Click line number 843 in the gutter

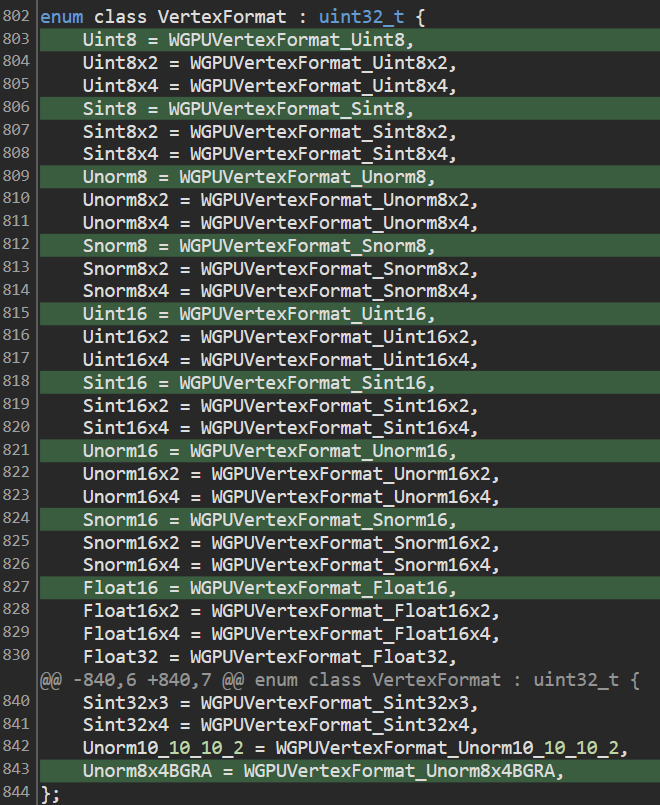(x=16, y=769)
